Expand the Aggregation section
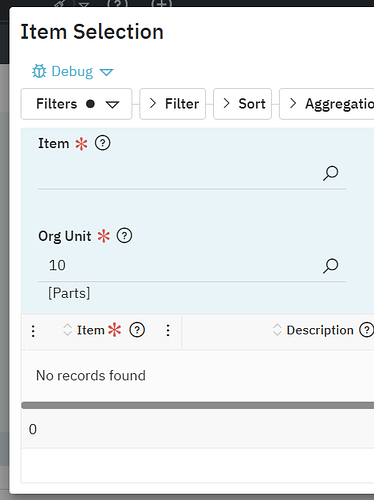Viewport: 374px width, 500px height. (327, 104)
